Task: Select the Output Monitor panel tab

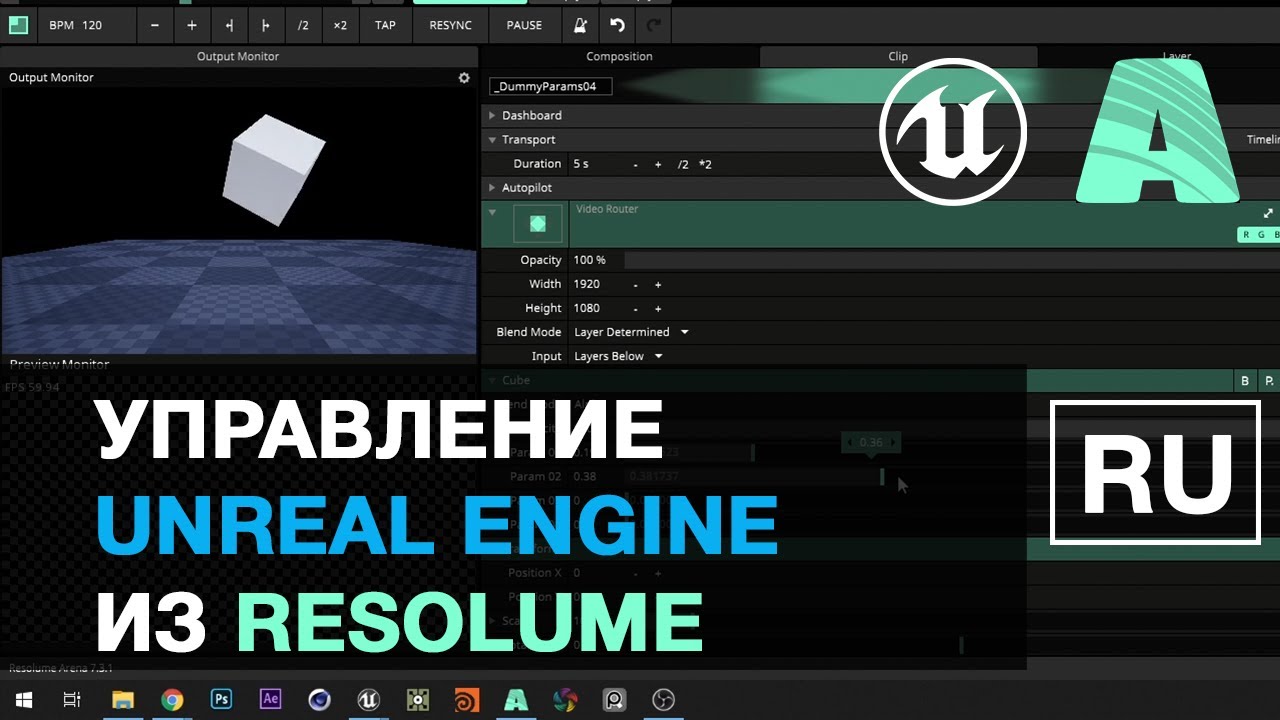Action: (x=238, y=56)
